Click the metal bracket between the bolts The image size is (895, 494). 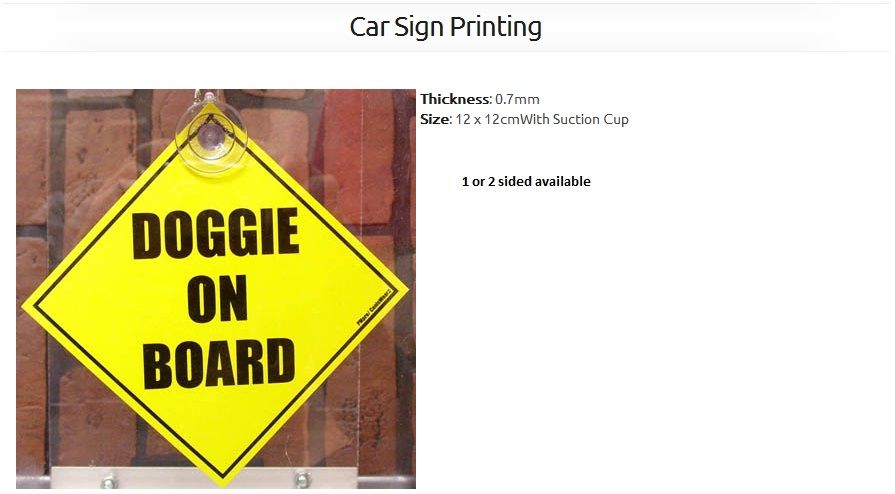[x=204, y=477]
